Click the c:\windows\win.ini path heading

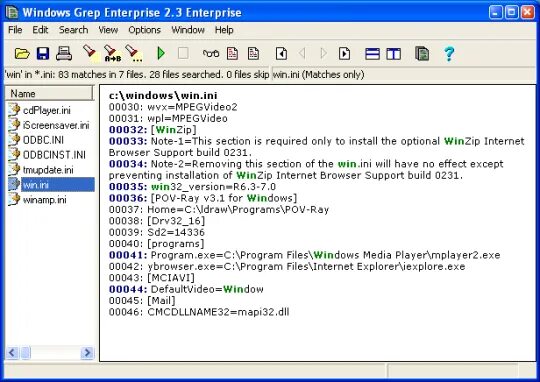[163, 95]
